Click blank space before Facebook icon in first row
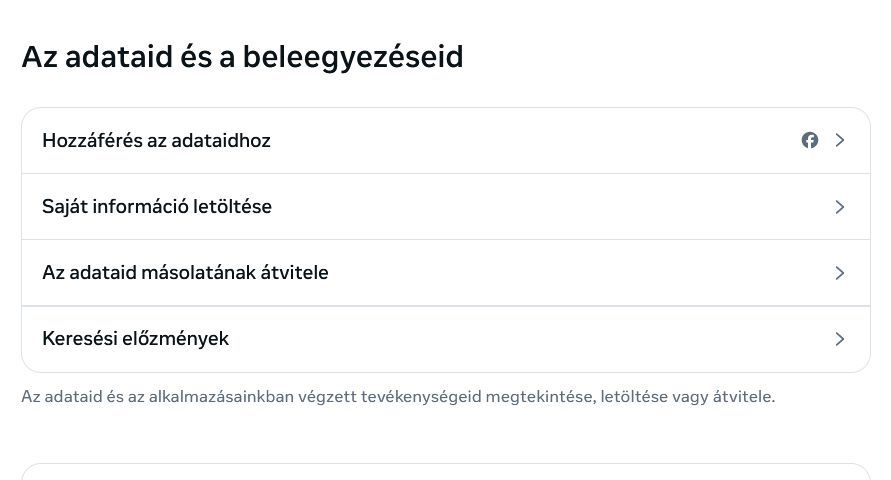891x480 pixels. [534, 140]
